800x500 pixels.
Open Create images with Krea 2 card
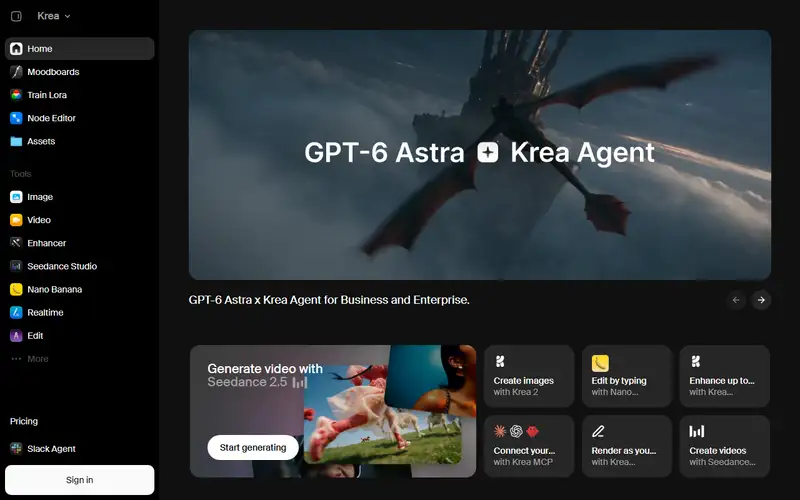tap(529, 377)
